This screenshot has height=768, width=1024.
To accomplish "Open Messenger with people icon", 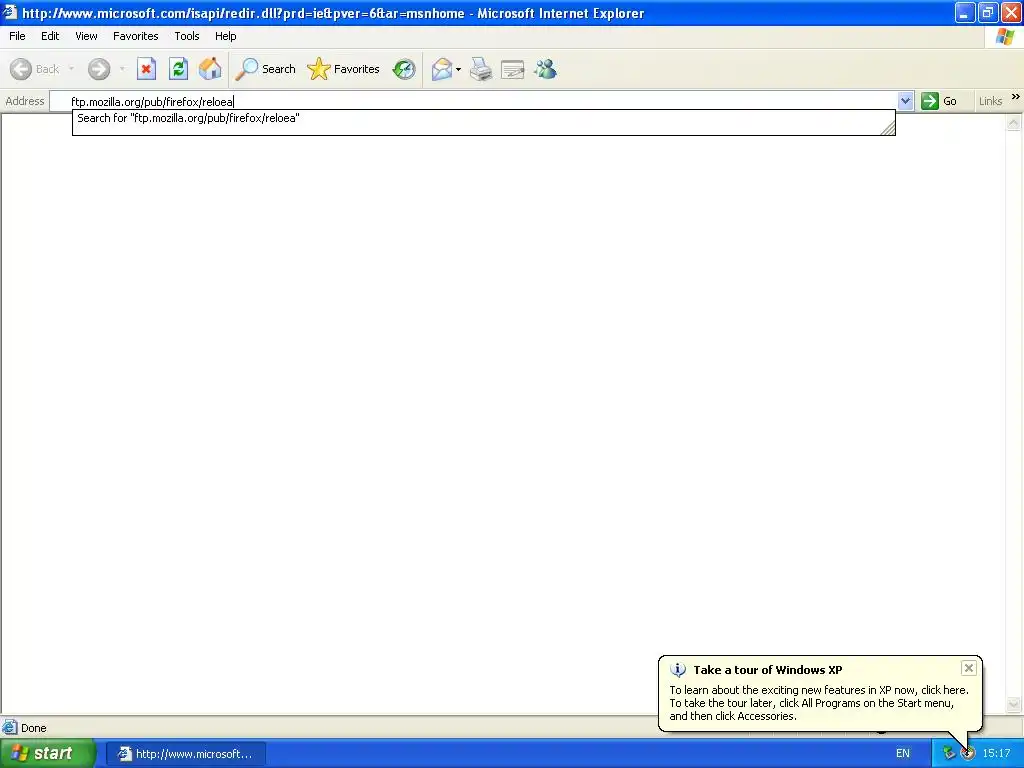I will pos(545,69).
